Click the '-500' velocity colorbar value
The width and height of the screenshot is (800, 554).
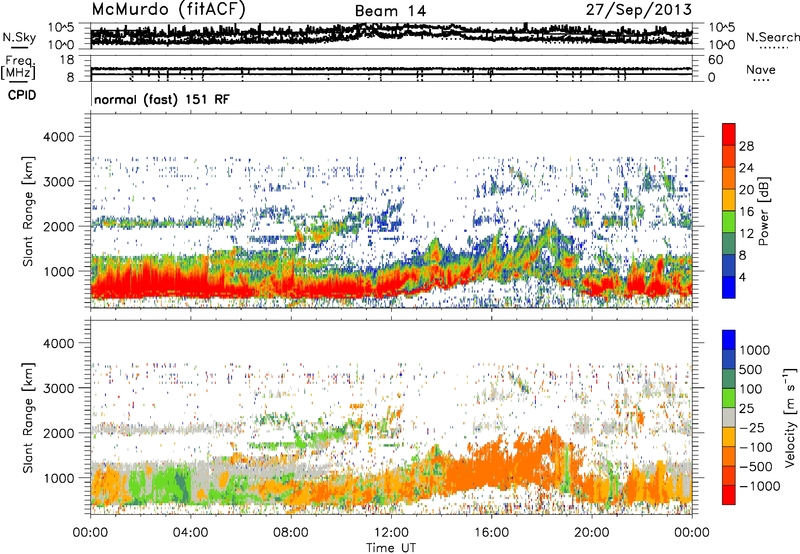tap(756, 466)
